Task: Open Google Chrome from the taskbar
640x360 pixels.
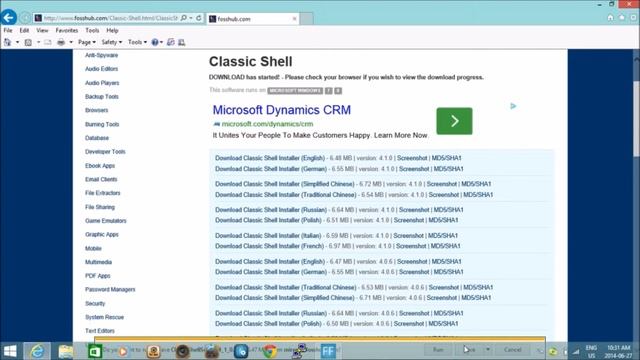Action: (x=270, y=351)
